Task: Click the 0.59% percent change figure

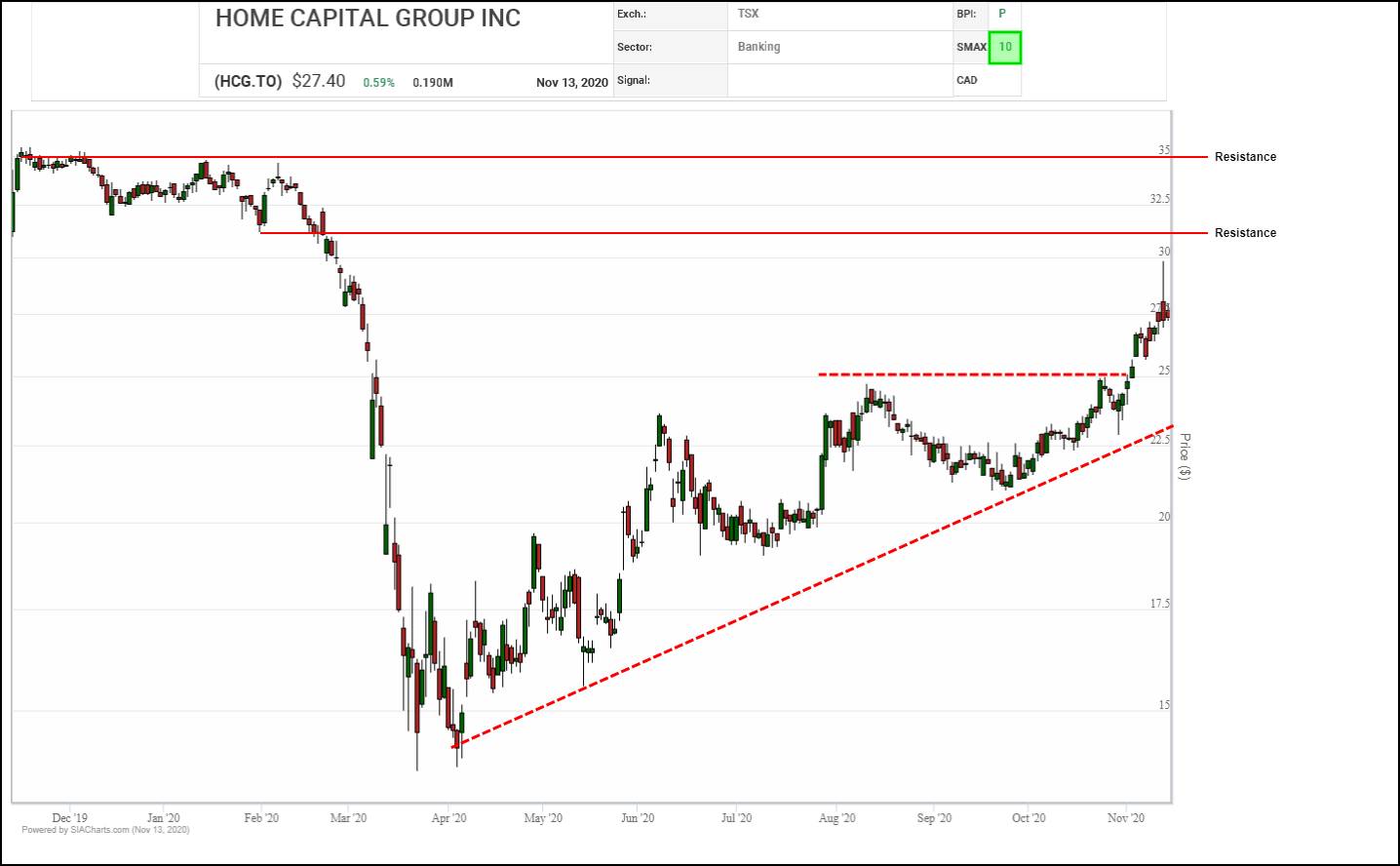Action: coord(378,83)
